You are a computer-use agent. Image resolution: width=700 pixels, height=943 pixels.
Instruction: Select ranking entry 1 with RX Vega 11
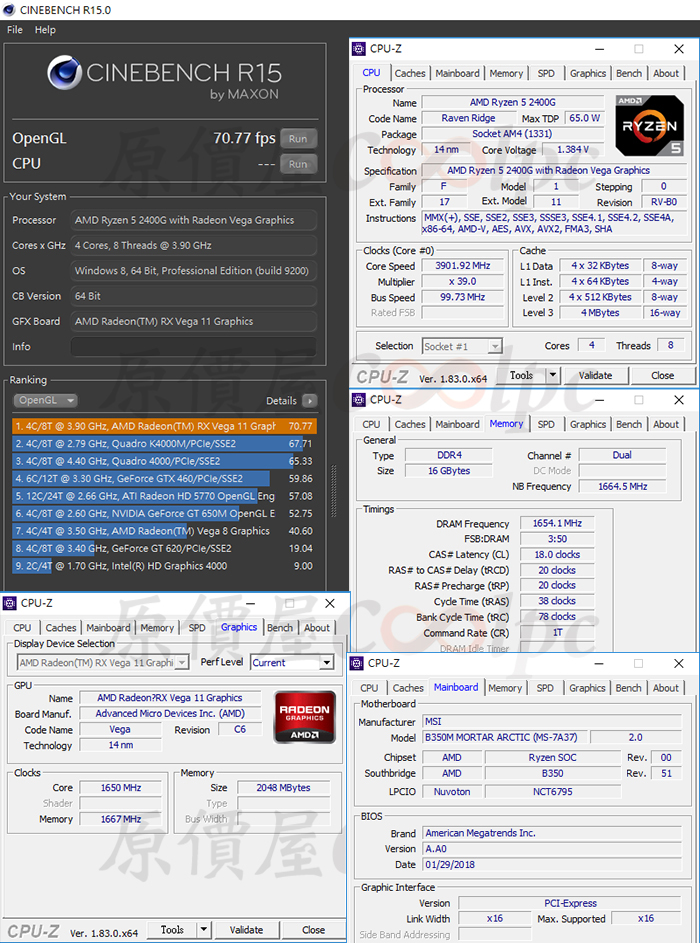pos(164,426)
